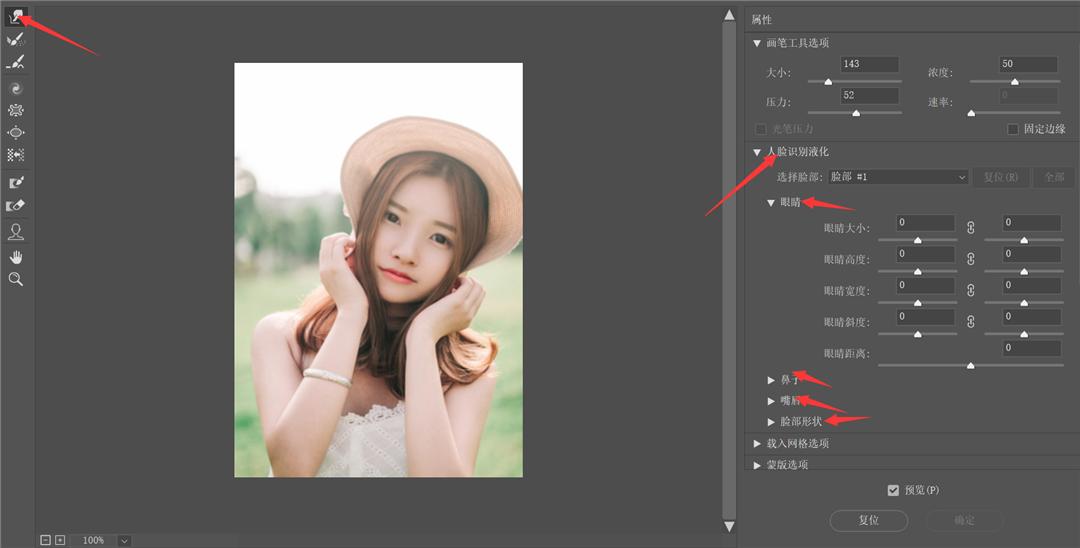Select the Bloat tool
The height and width of the screenshot is (548, 1080).
(16, 132)
